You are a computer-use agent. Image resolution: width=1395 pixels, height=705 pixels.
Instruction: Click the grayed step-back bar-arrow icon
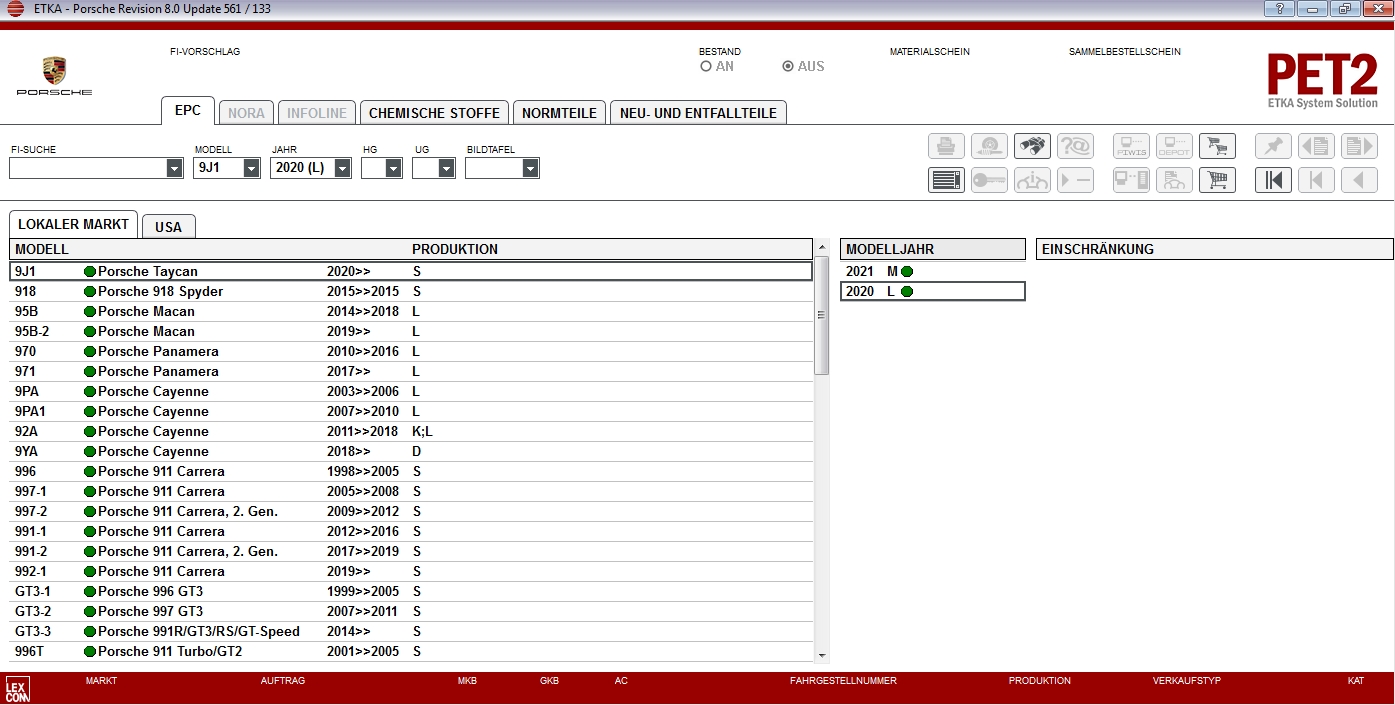coord(1316,180)
